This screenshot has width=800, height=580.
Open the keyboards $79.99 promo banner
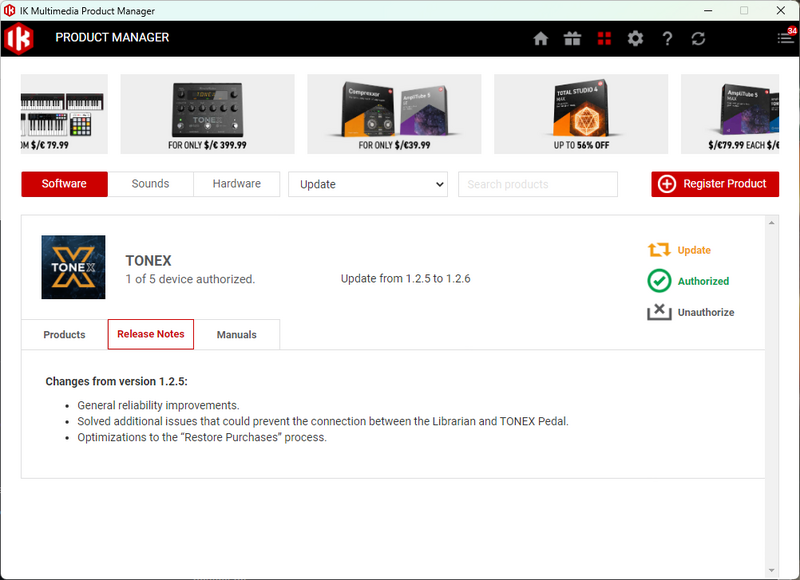[64, 114]
